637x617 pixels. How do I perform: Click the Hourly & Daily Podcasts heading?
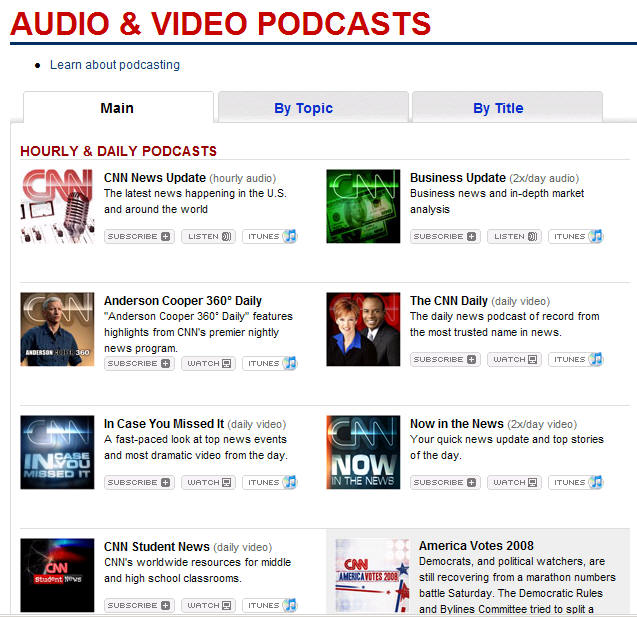pyautogui.click(x=118, y=151)
